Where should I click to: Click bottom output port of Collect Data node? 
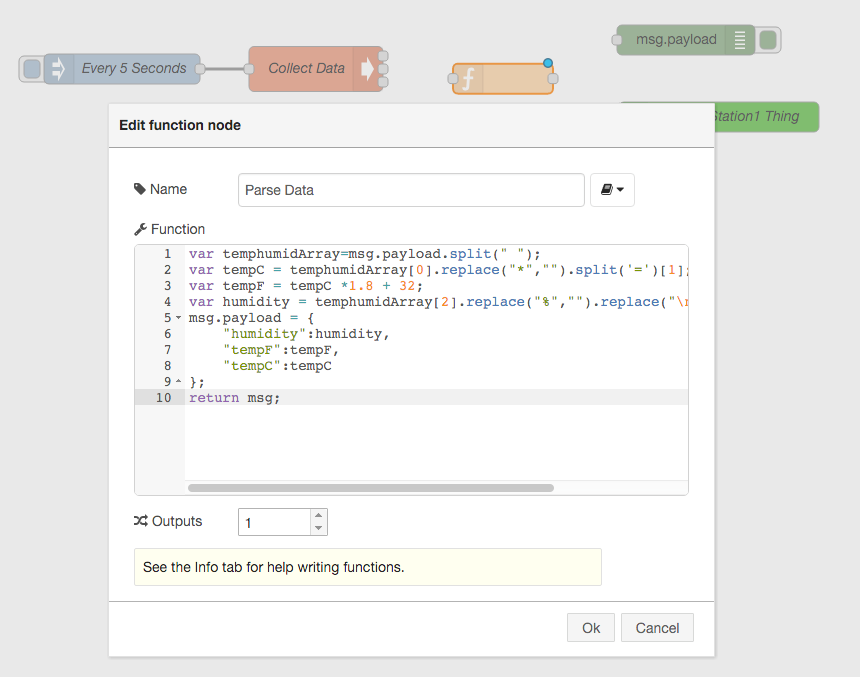[x=383, y=82]
